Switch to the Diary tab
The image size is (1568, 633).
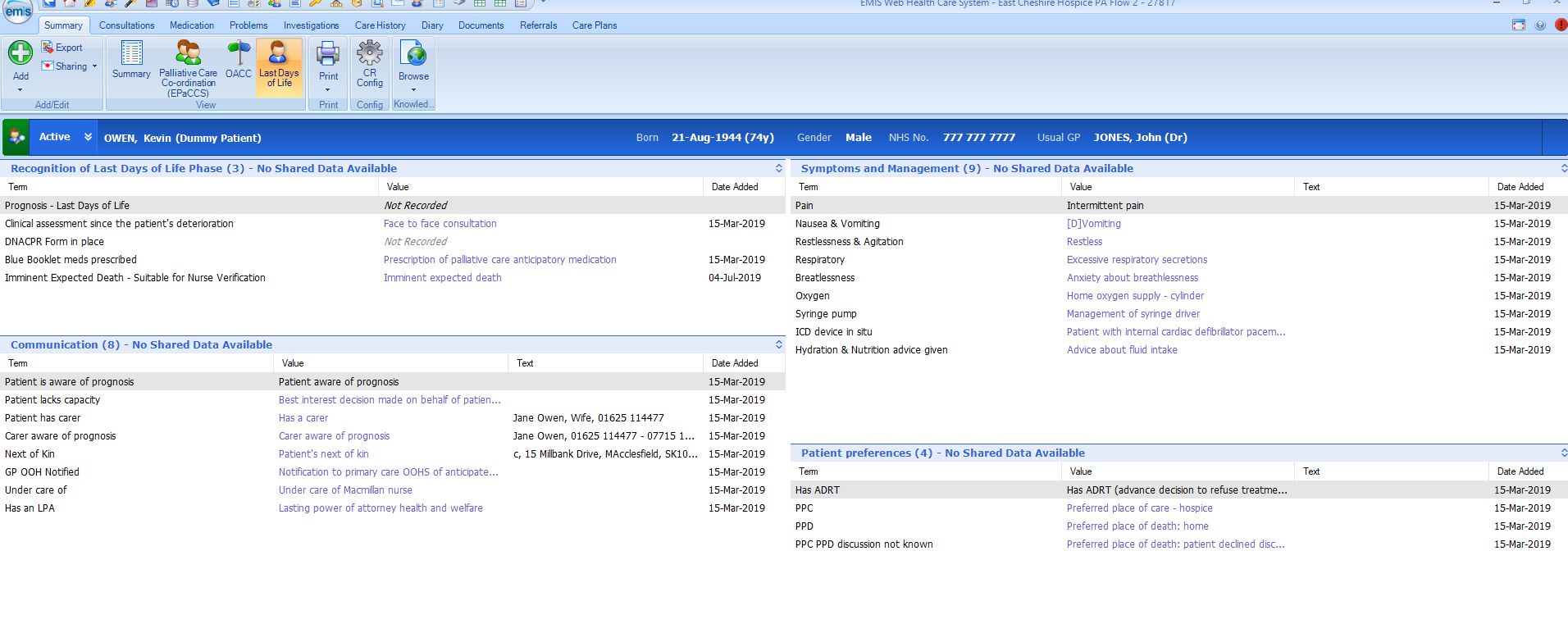(432, 25)
